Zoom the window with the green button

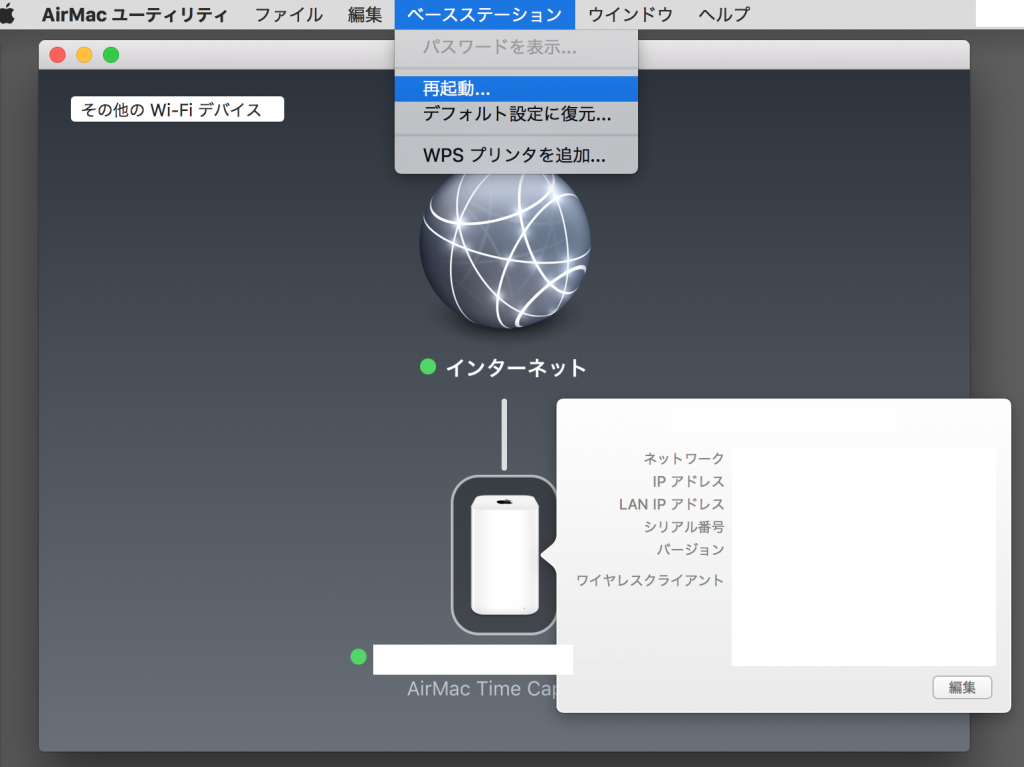tap(111, 55)
